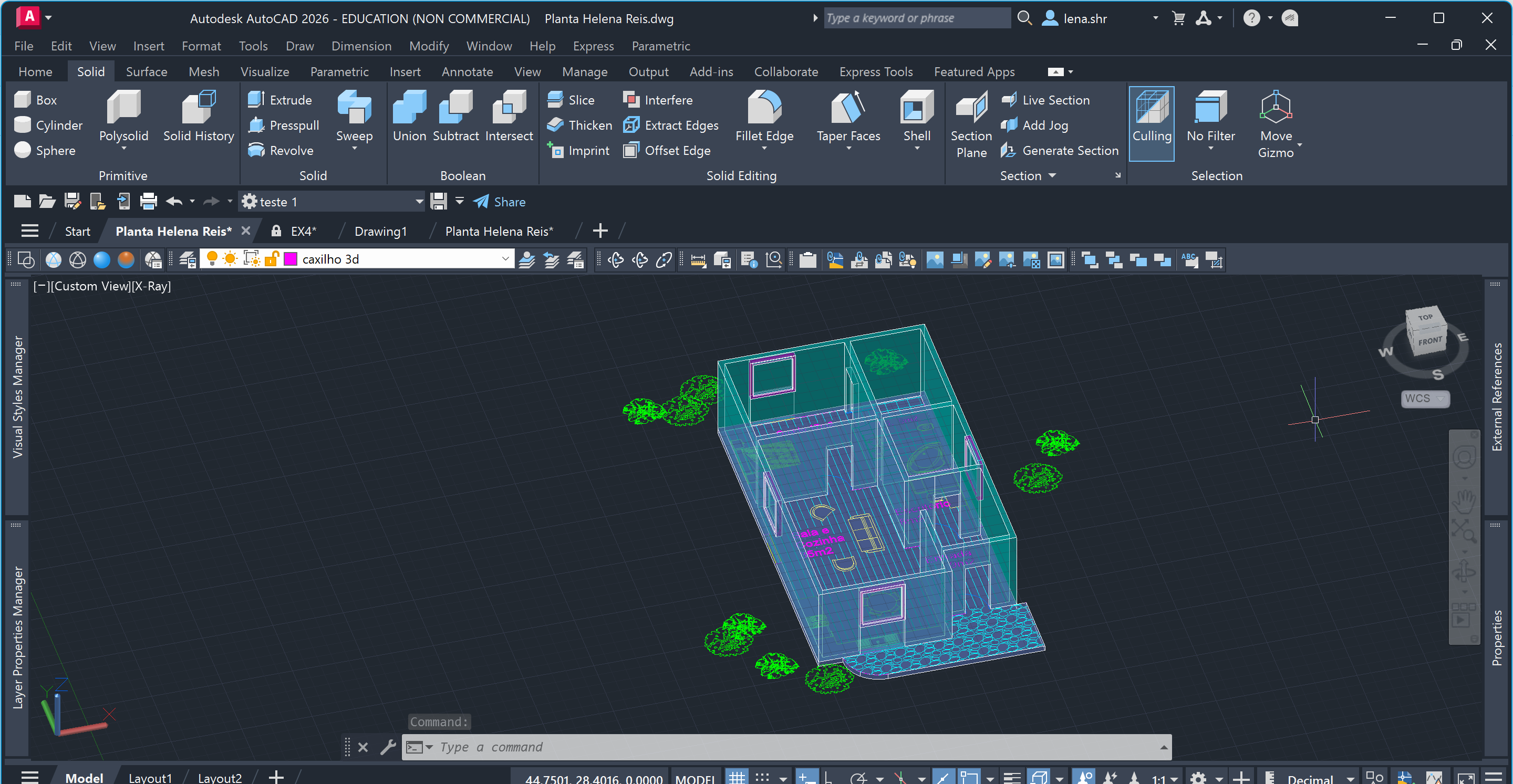Toggle layer on/off lightbulb for caxilho 3d

tap(212, 259)
